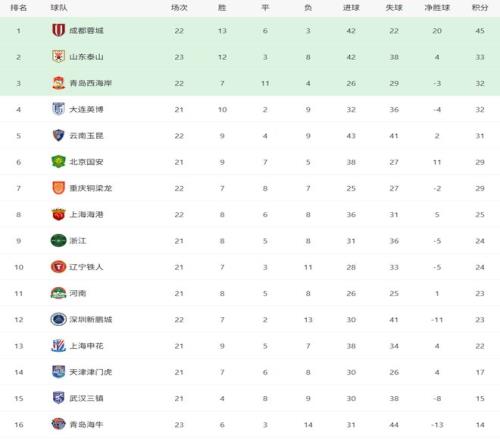Click the 山东泰山 team crest
500x440 pixels.
click(58, 57)
